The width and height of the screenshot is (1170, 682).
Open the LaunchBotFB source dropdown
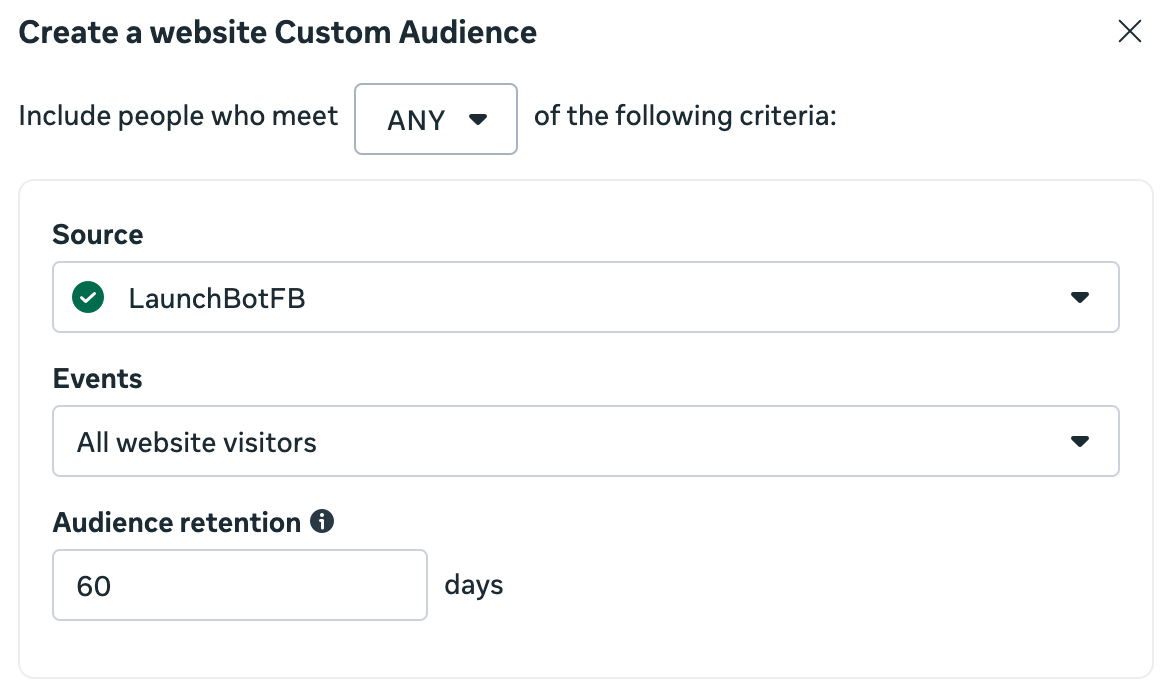tap(585, 297)
